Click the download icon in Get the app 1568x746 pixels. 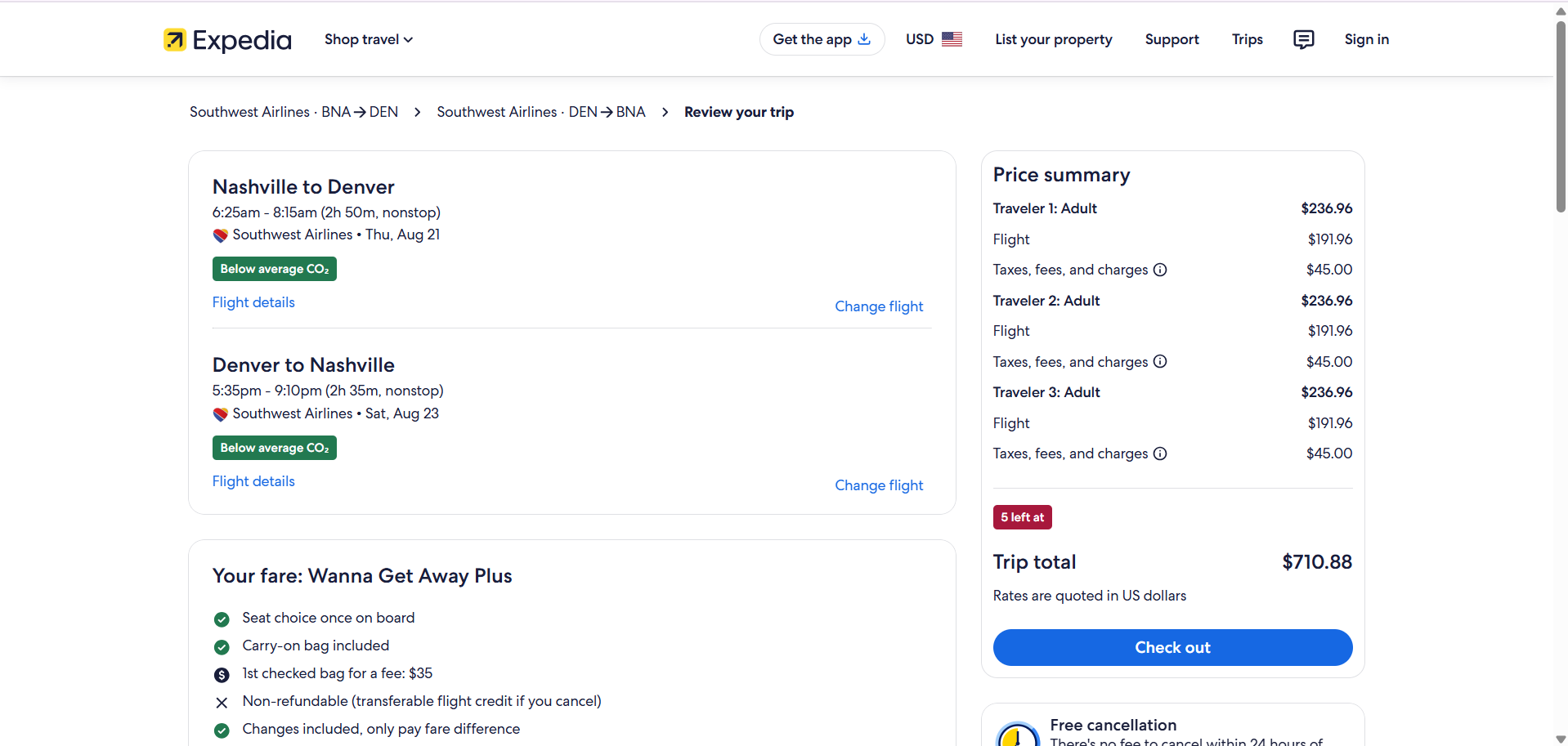[863, 39]
